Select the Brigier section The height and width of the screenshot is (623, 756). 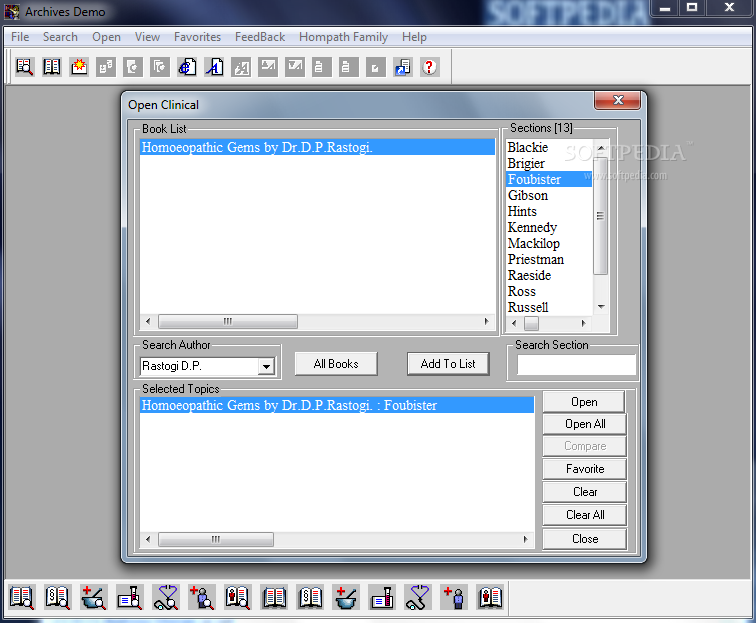(x=549, y=163)
